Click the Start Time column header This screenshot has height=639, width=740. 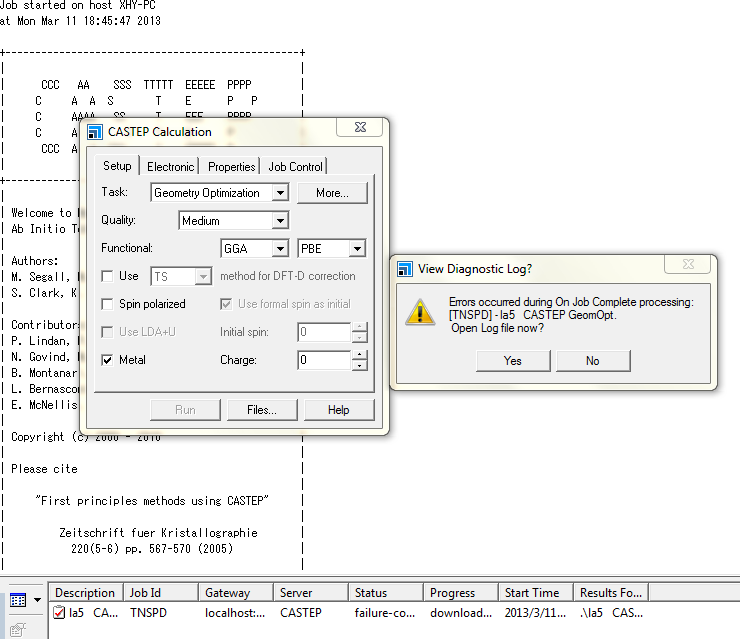(x=536, y=592)
